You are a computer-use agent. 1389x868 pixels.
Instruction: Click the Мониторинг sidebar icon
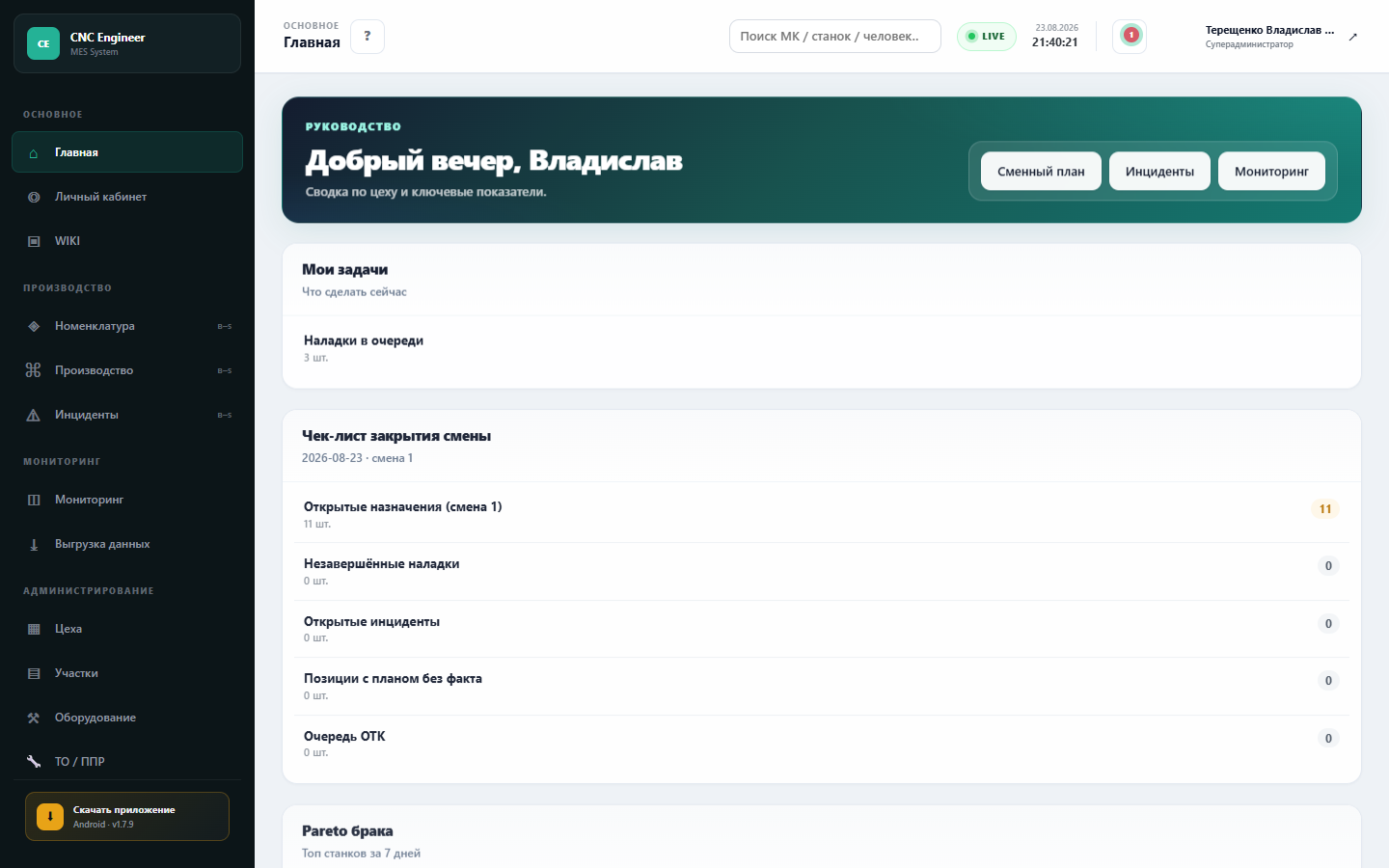click(34, 501)
